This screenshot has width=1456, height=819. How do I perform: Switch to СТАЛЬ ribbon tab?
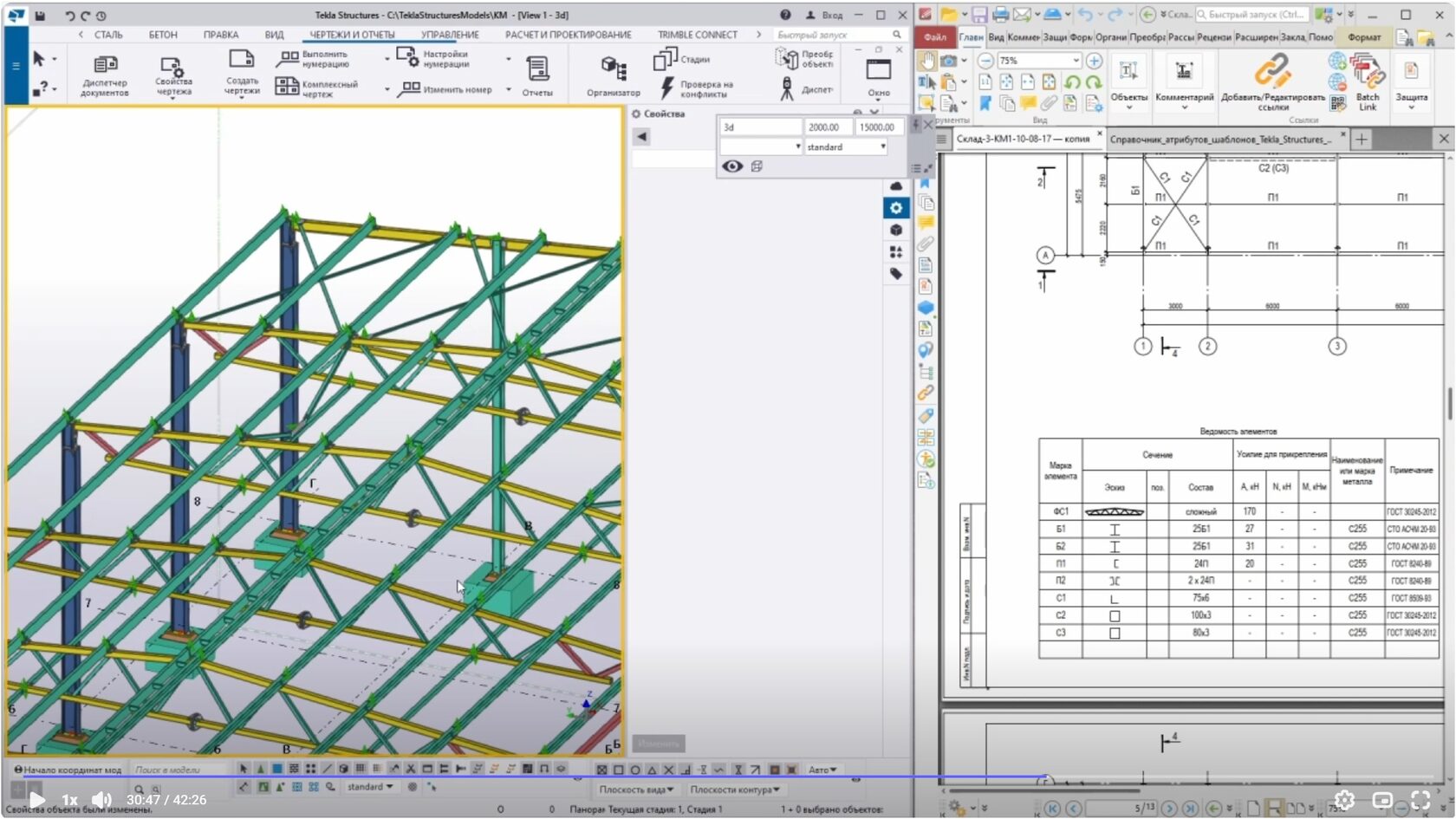coord(108,35)
